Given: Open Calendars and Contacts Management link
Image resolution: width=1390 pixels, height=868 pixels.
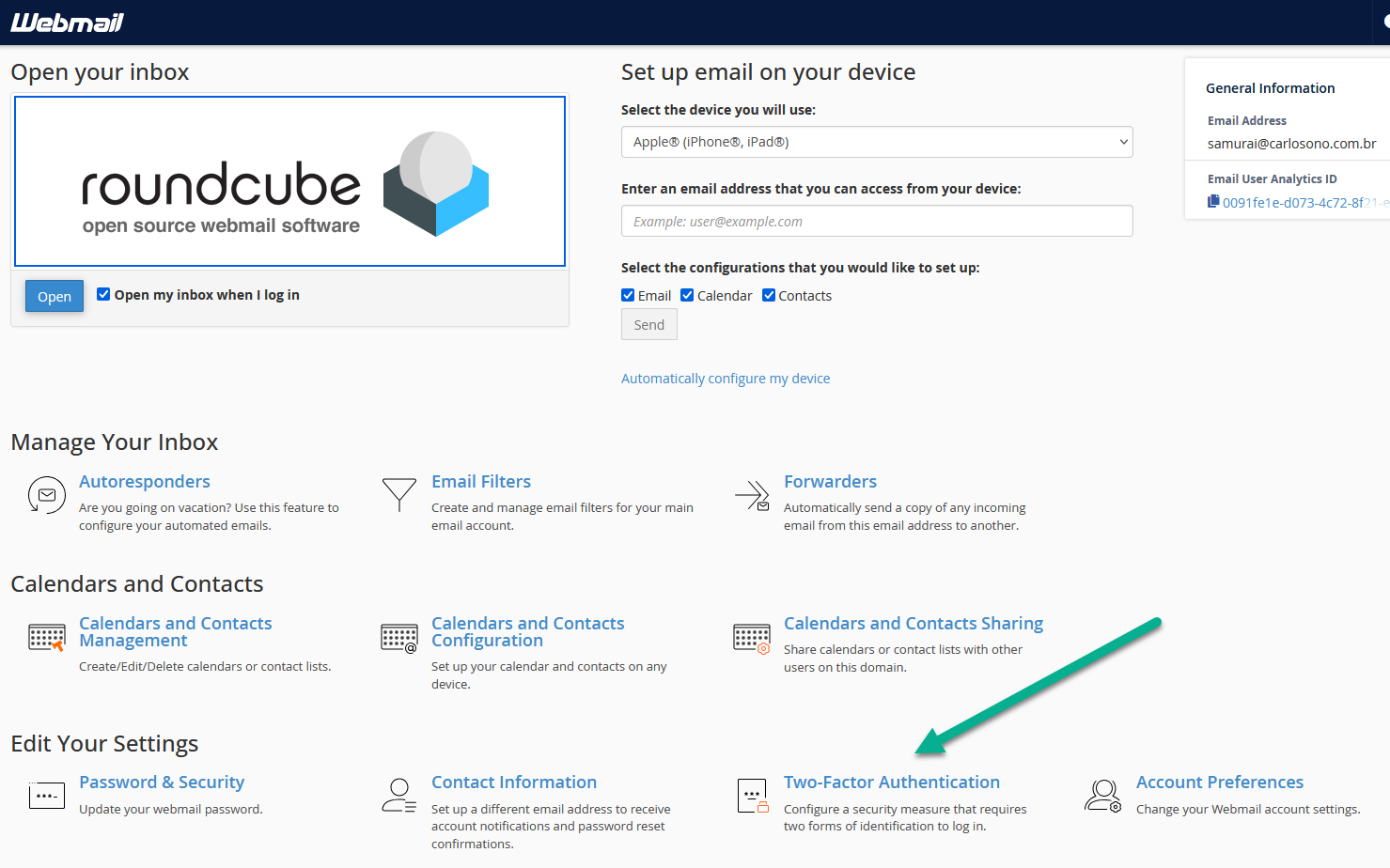Looking at the screenshot, I should click(x=176, y=631).
